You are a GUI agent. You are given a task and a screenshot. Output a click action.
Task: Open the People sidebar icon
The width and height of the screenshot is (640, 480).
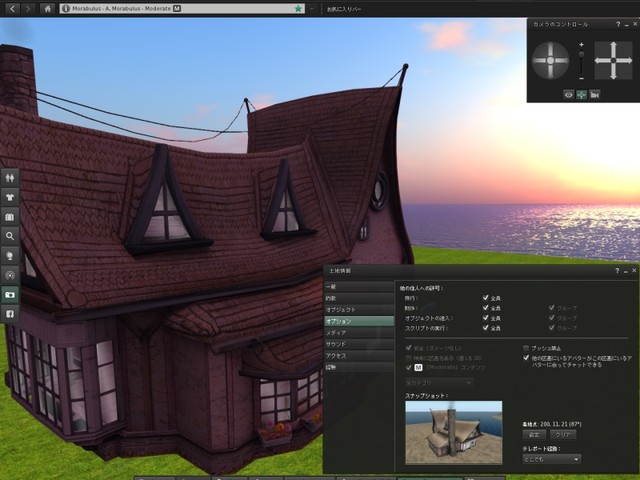click(10, 178)
